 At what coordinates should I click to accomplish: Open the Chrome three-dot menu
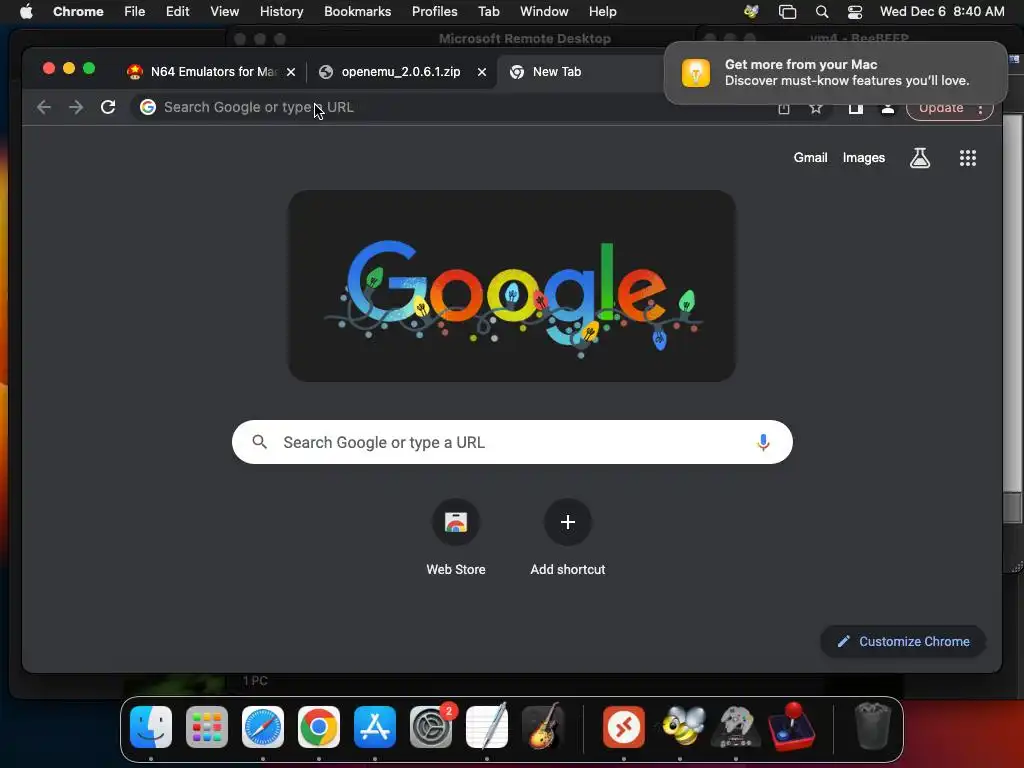[x=980, y=109]
